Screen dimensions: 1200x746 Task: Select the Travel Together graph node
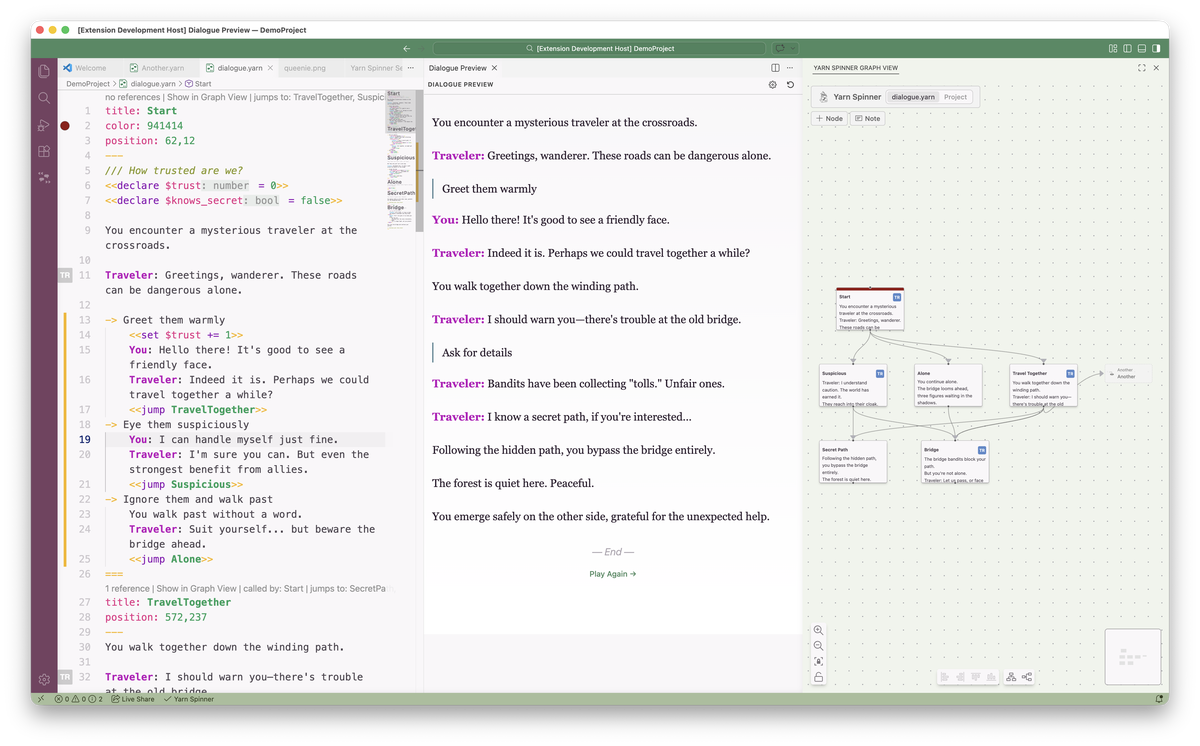(x=1044, y=387)
